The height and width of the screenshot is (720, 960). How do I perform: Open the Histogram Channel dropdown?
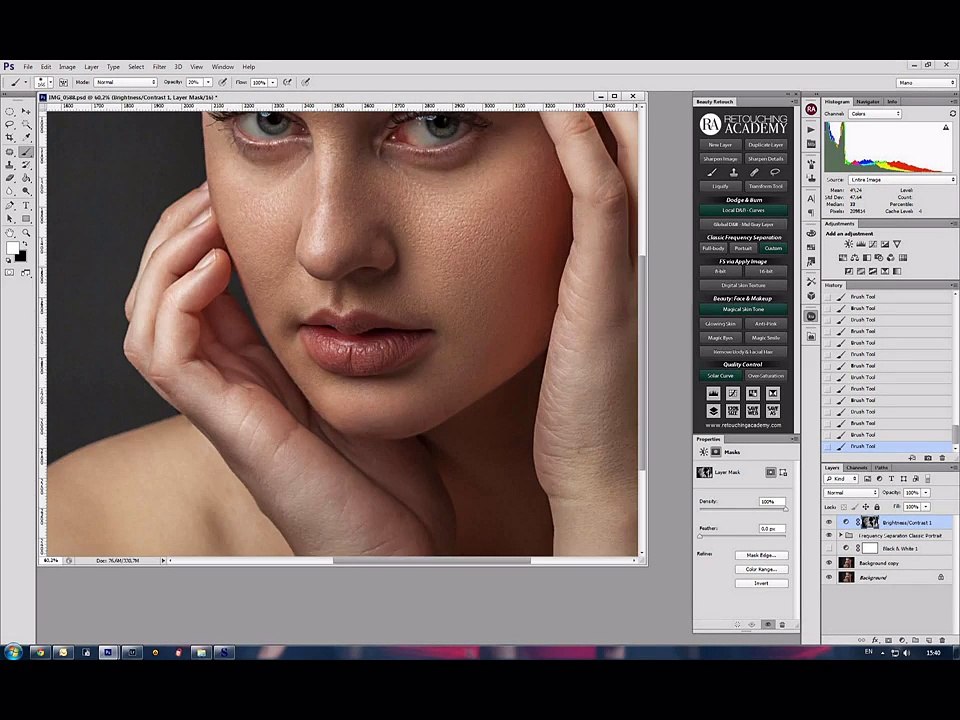coord(875,114)
